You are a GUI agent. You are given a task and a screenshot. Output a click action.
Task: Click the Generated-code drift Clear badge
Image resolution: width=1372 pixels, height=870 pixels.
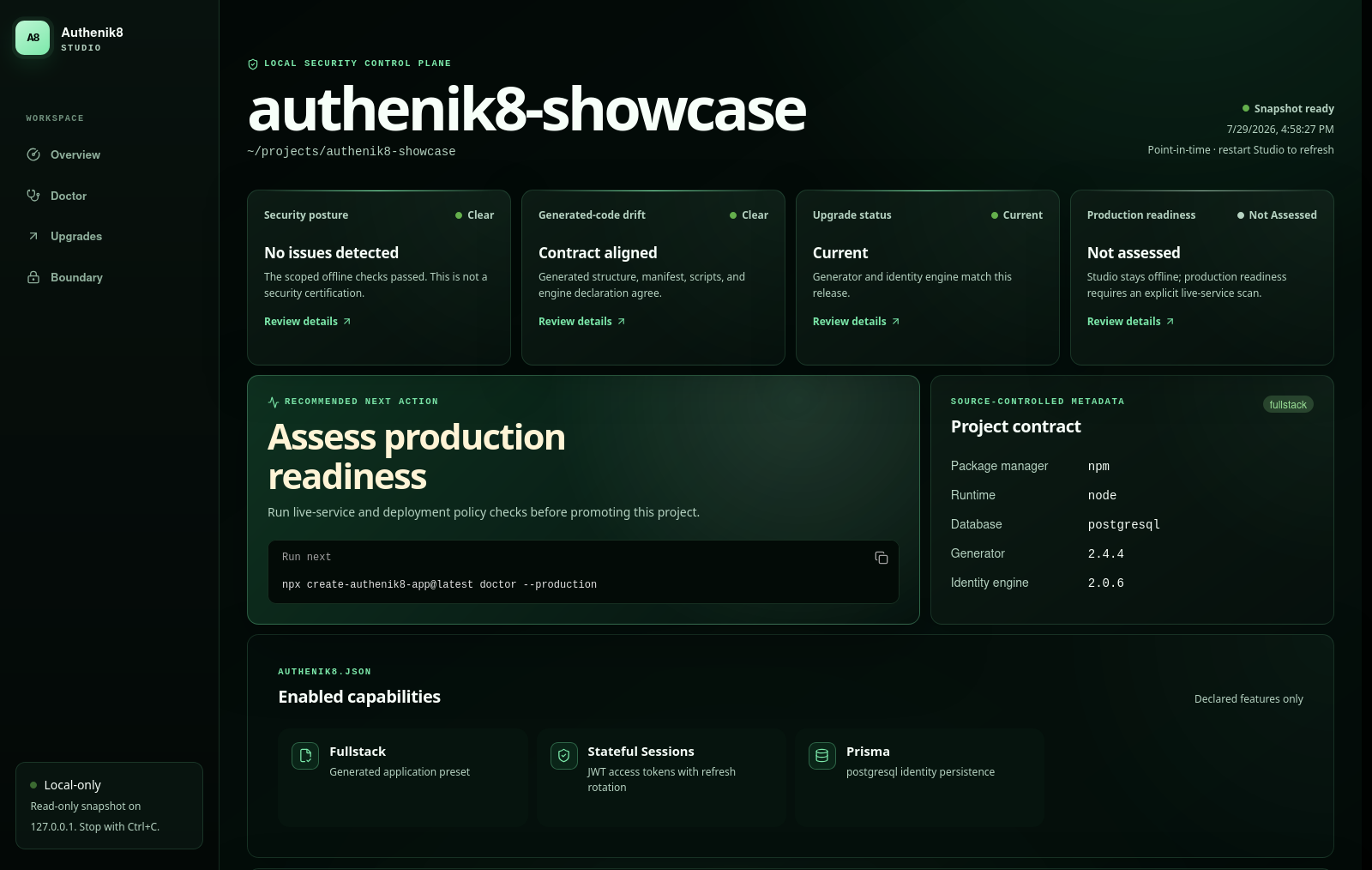tap(749, 215)
